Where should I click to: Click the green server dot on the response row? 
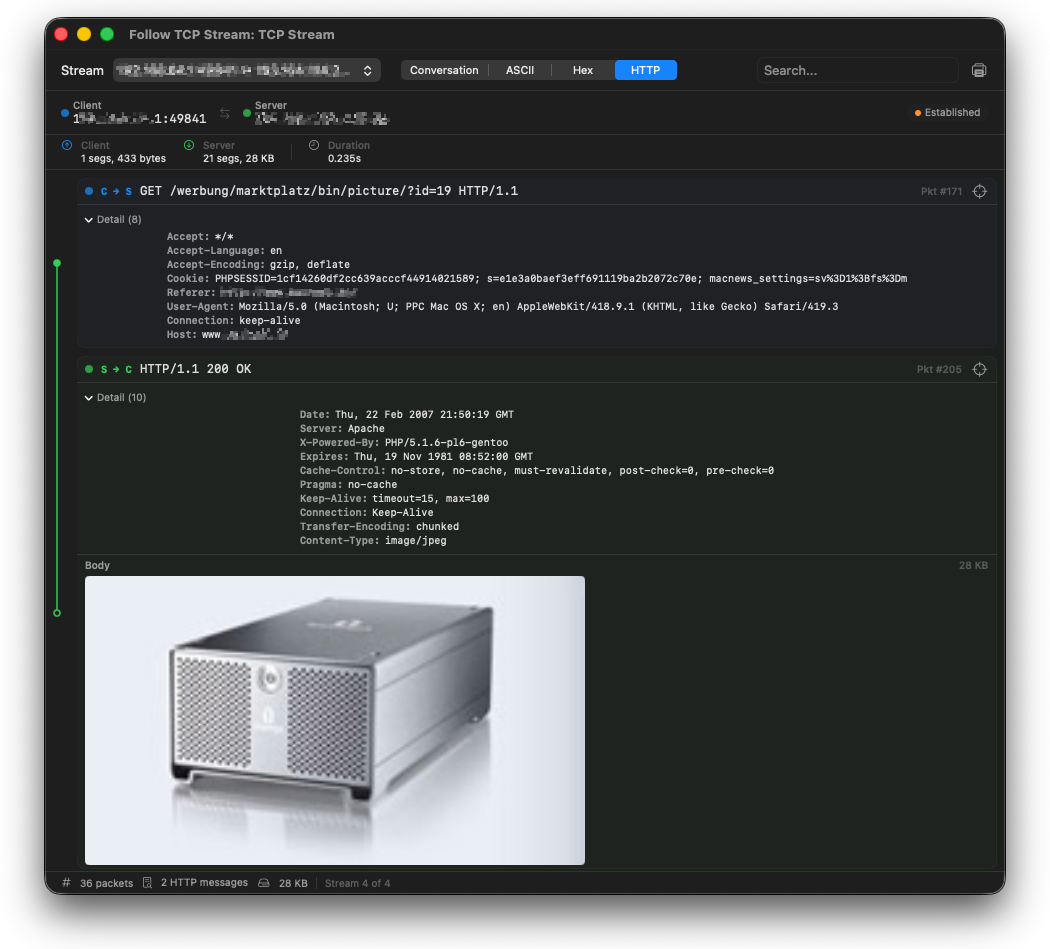pyautogui.click(x=89, y=370)
